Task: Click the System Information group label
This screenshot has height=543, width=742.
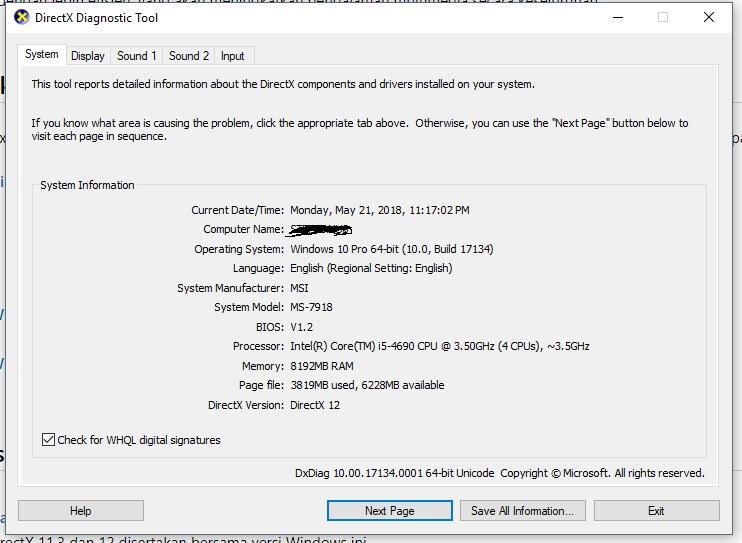Action: tap(87, 185)
